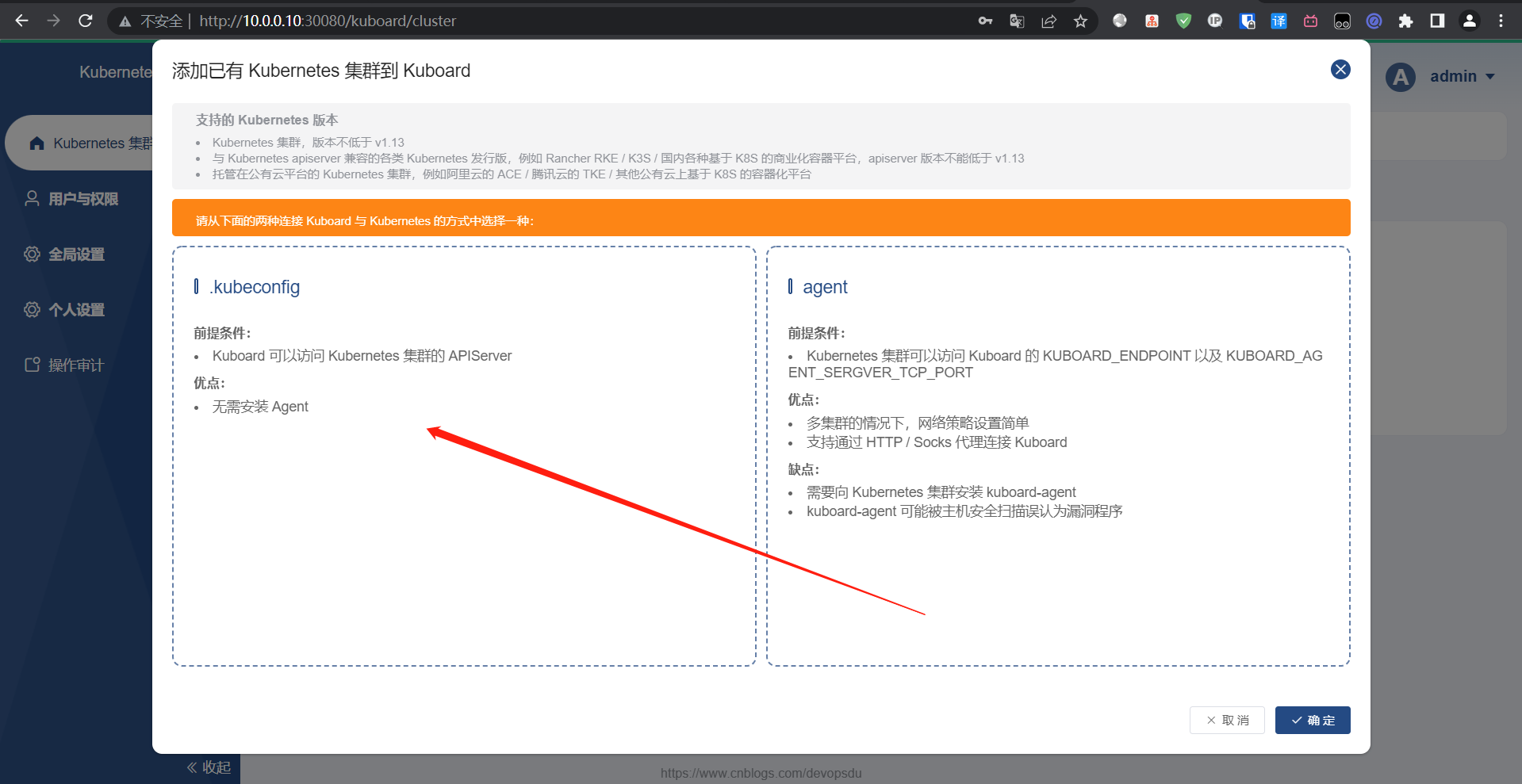Viewport: 1522px width, 784px height.
Task: Click the 确定 confirm button
Action: click(x=1313, y=720)
